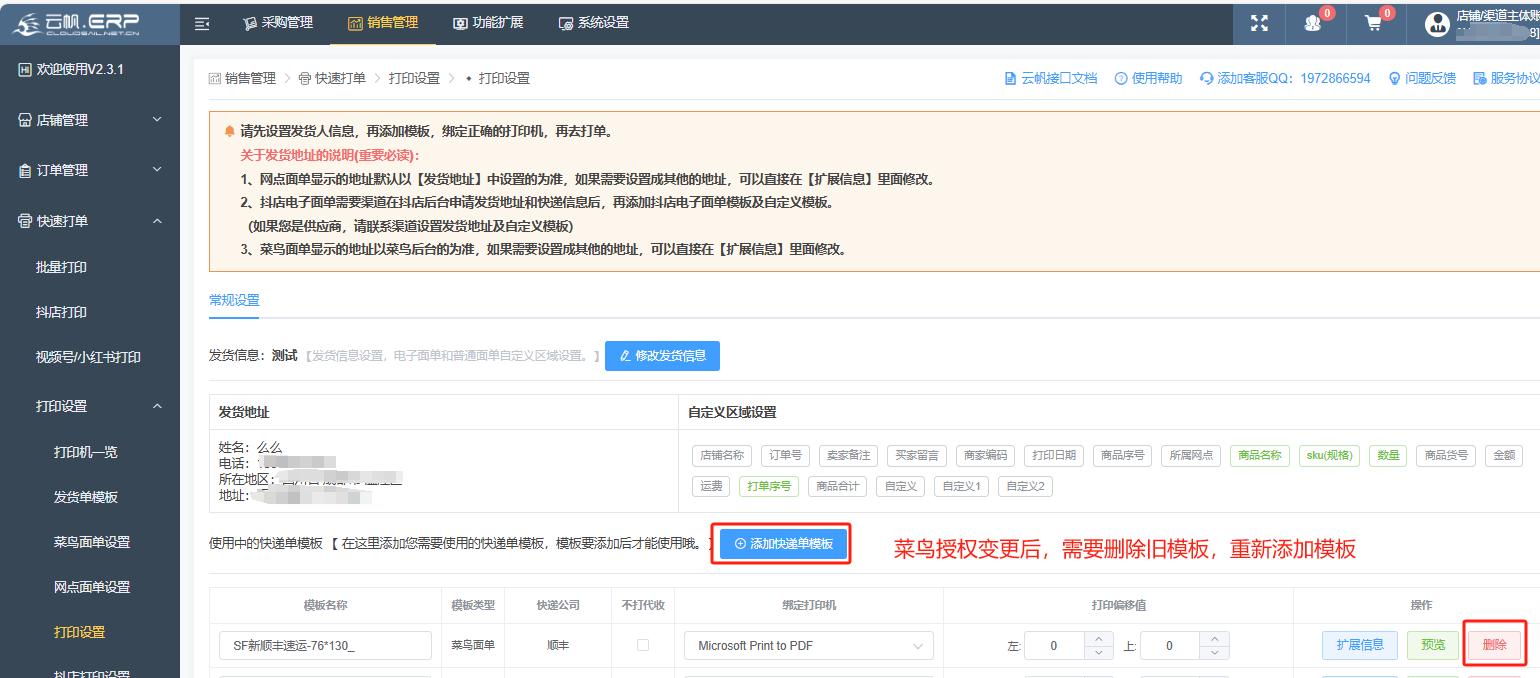Click the user avatar account icon

(x=1437, y=23)
